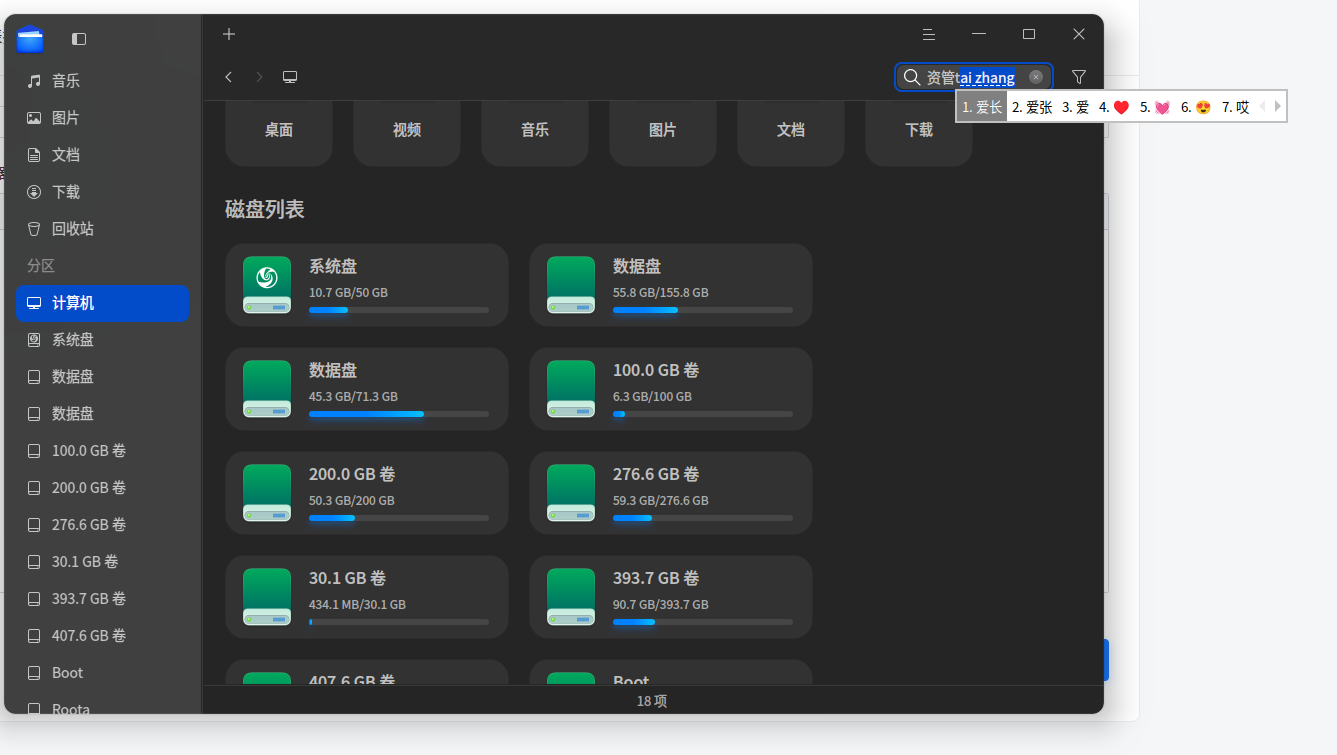This screenshot has height=755, width=1337.
Task: Go forward with the right arrow
Action: point(260,77)
